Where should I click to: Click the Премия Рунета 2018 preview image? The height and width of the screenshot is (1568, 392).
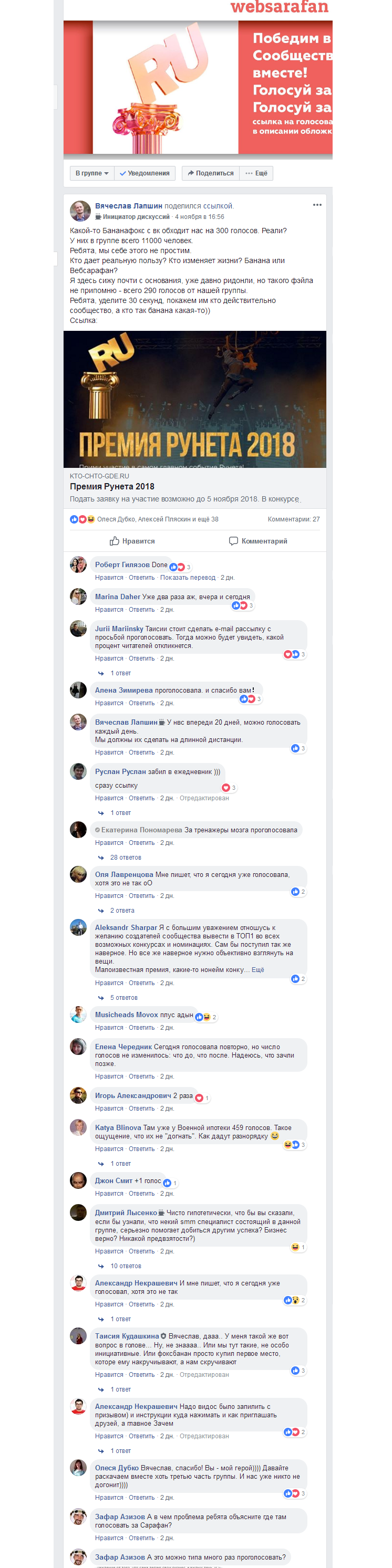point(195,399)
